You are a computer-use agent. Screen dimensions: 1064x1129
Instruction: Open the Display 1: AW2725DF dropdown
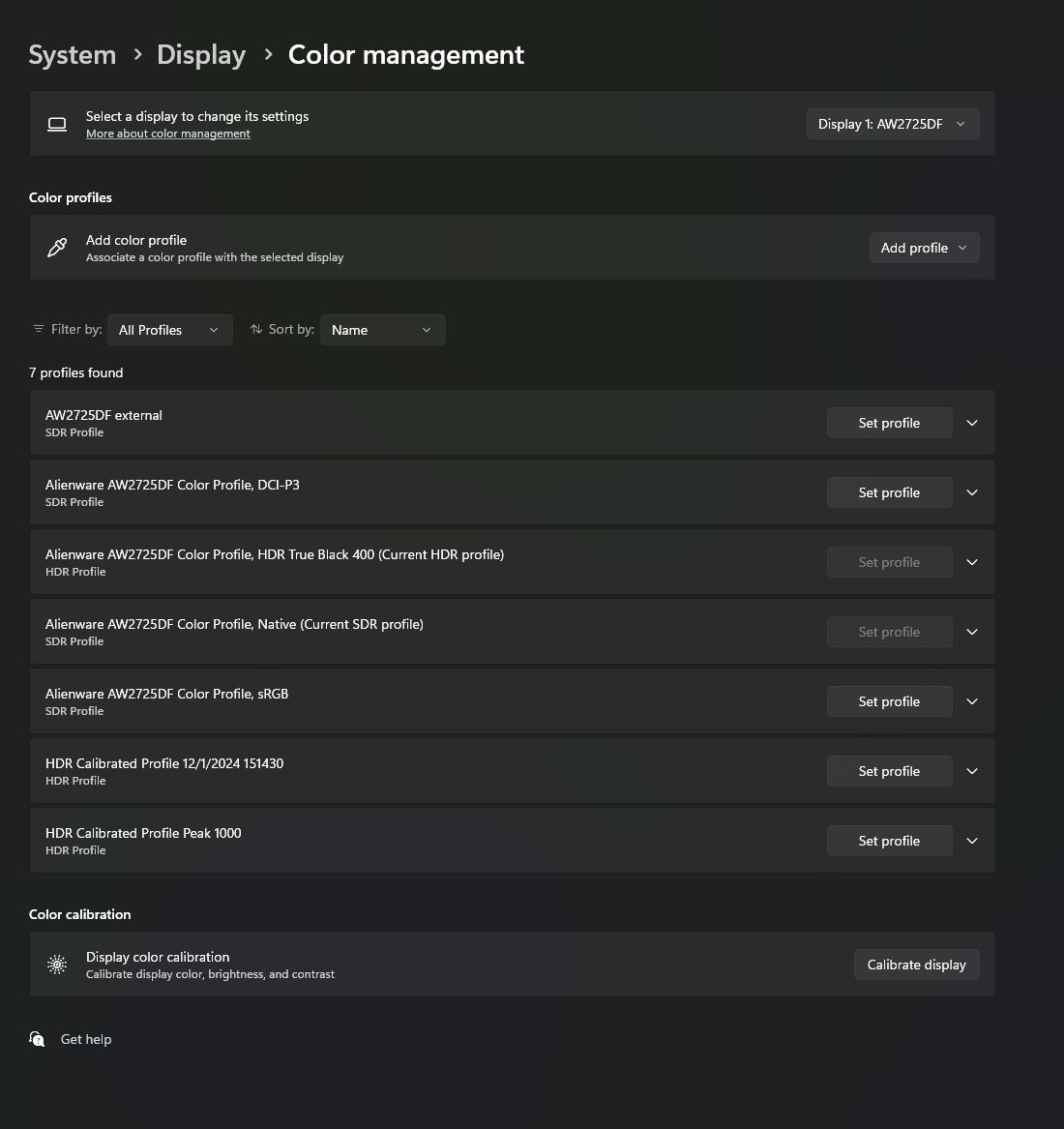pyautogui.click(x=892, y=124)
